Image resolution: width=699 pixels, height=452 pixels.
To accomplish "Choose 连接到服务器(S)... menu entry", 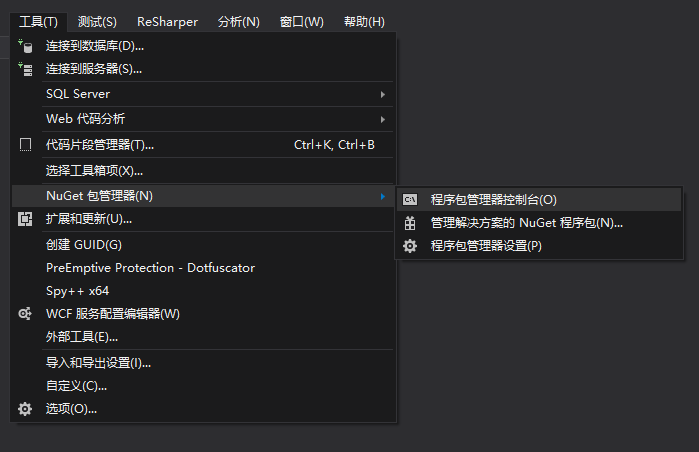I will click(203, 69).
